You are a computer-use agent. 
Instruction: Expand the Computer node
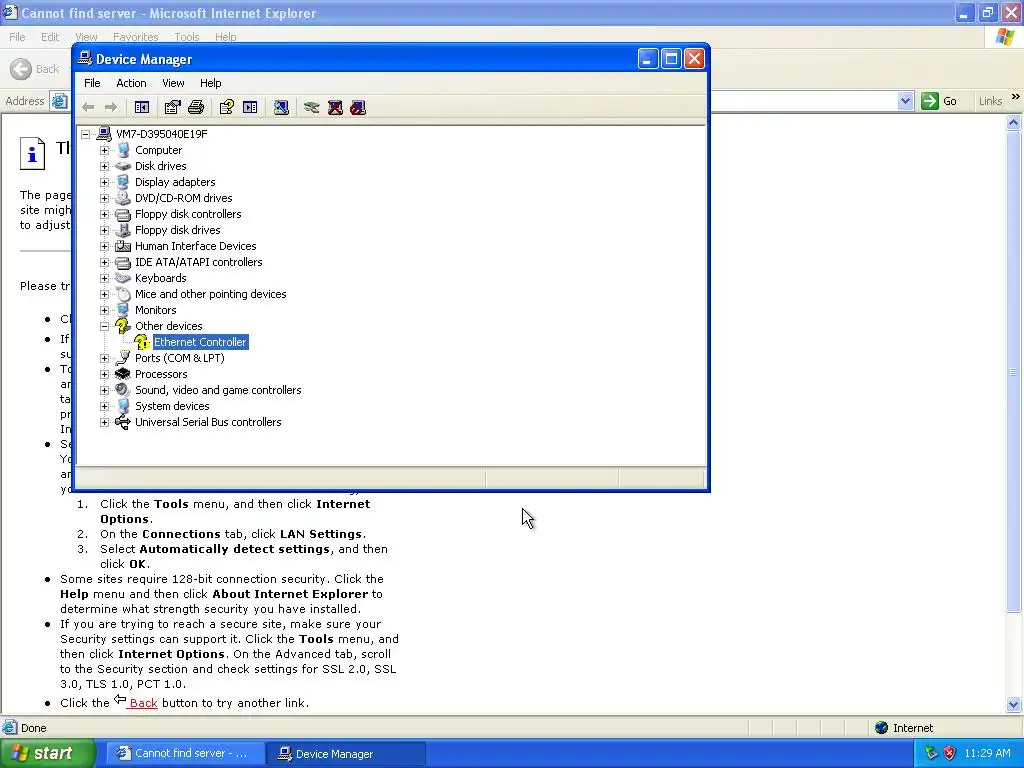pyautogui.click(x=104, y=150)
